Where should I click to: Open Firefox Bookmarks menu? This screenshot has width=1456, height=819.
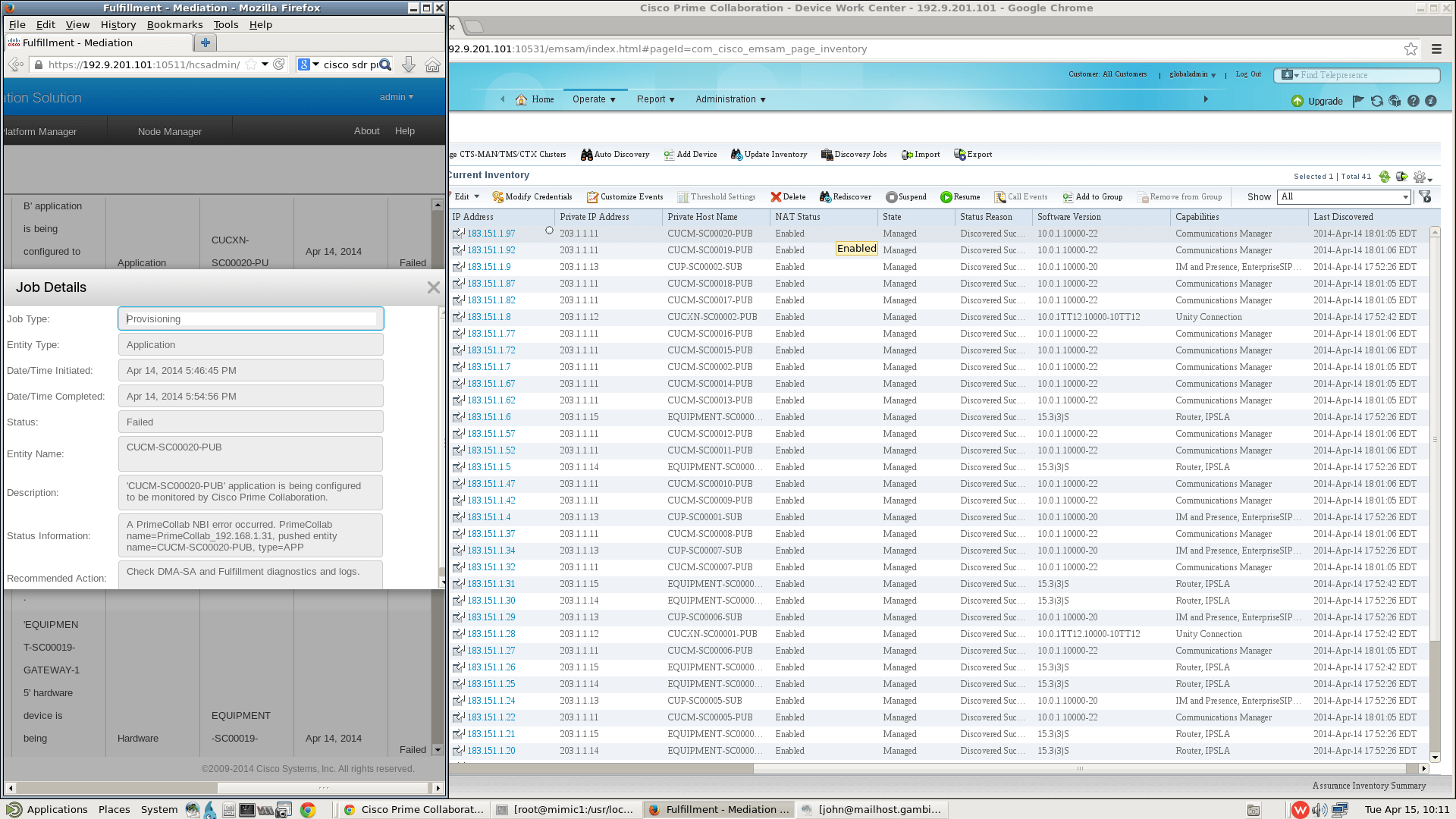point(174,24)
